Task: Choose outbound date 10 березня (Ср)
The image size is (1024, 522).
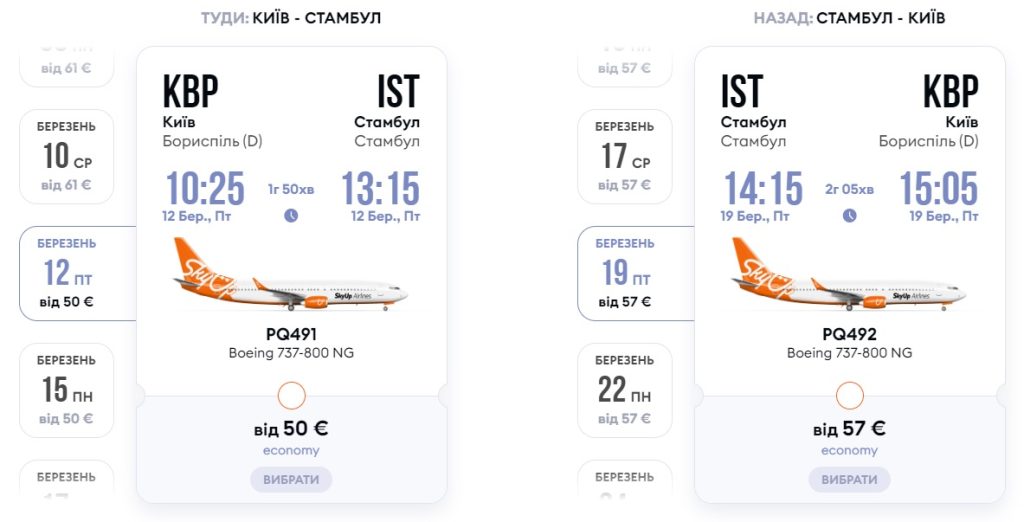Action: 67,156
